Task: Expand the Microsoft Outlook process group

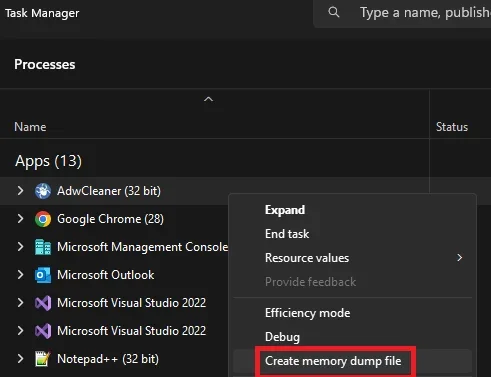Action: [x=20, y=275]
